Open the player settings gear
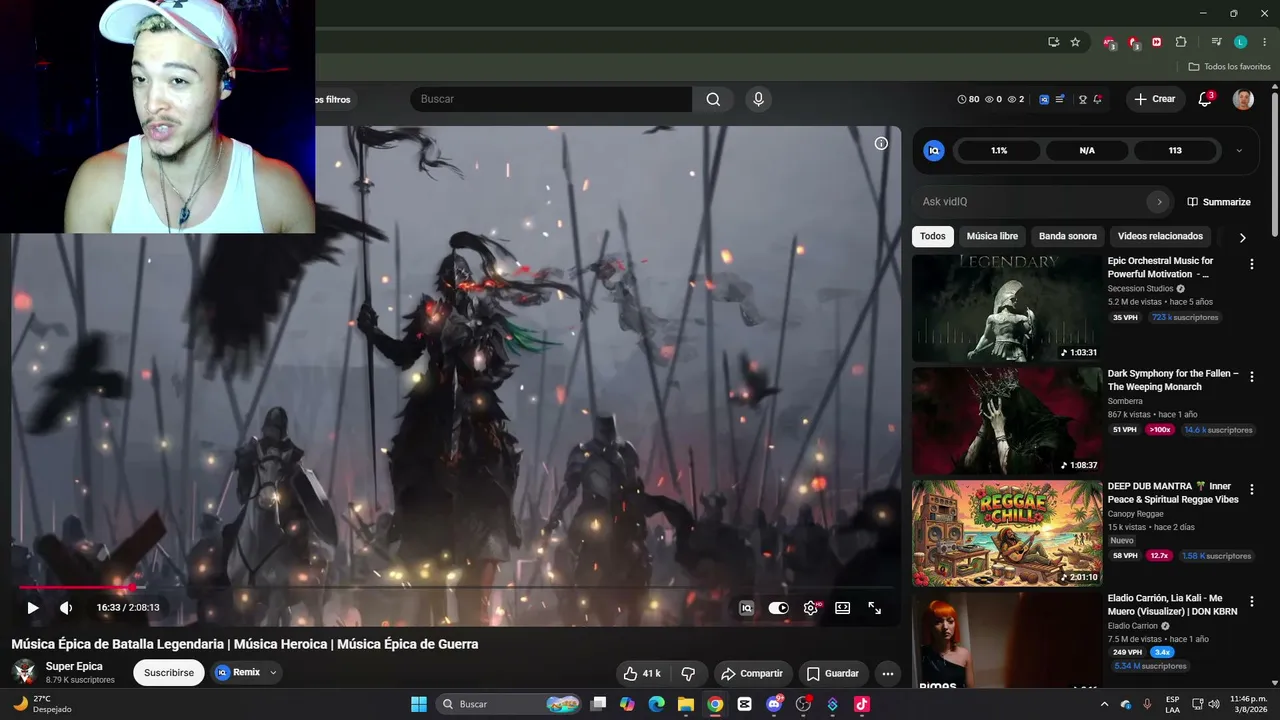Image resolution: width=1280 pixels, height=720 pixels. pos(810,607)
